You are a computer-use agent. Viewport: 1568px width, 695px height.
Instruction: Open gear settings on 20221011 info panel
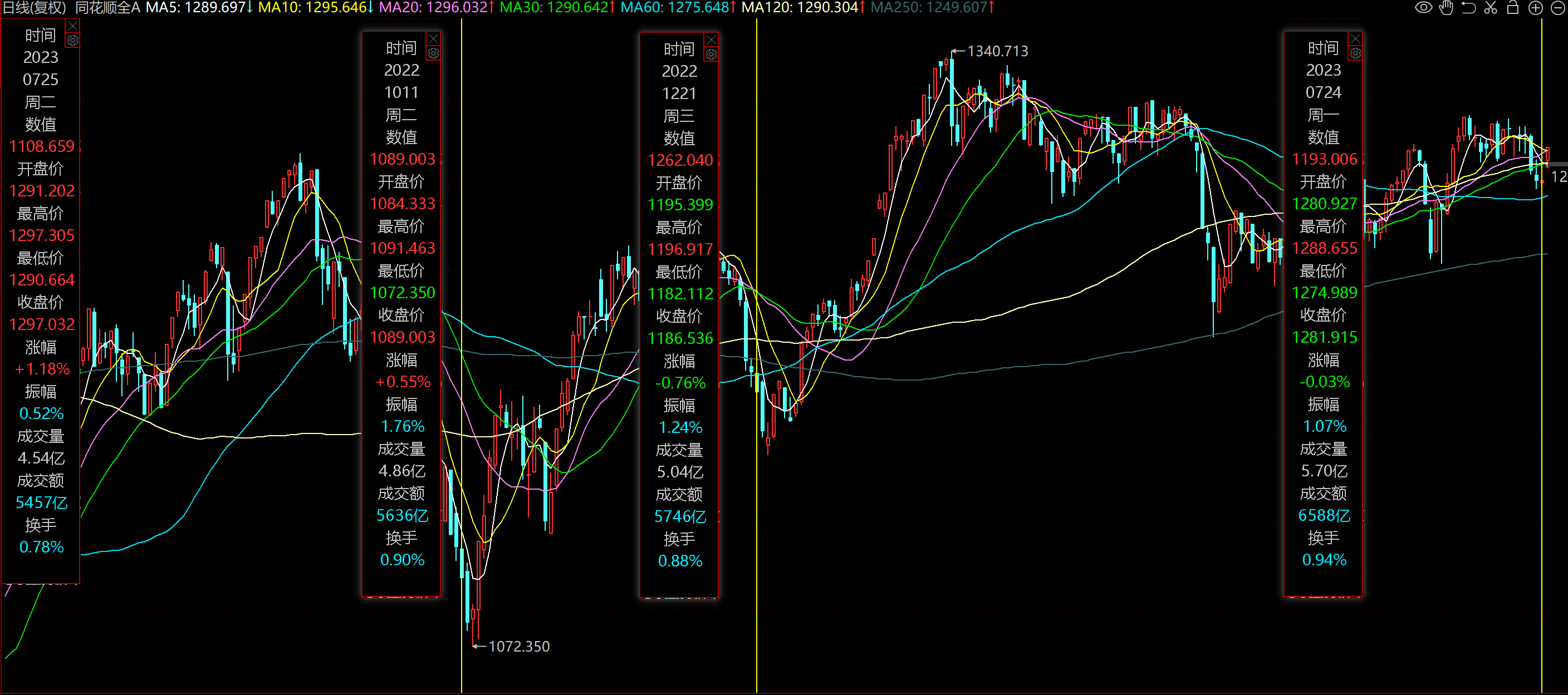click(x=433, y=53)
